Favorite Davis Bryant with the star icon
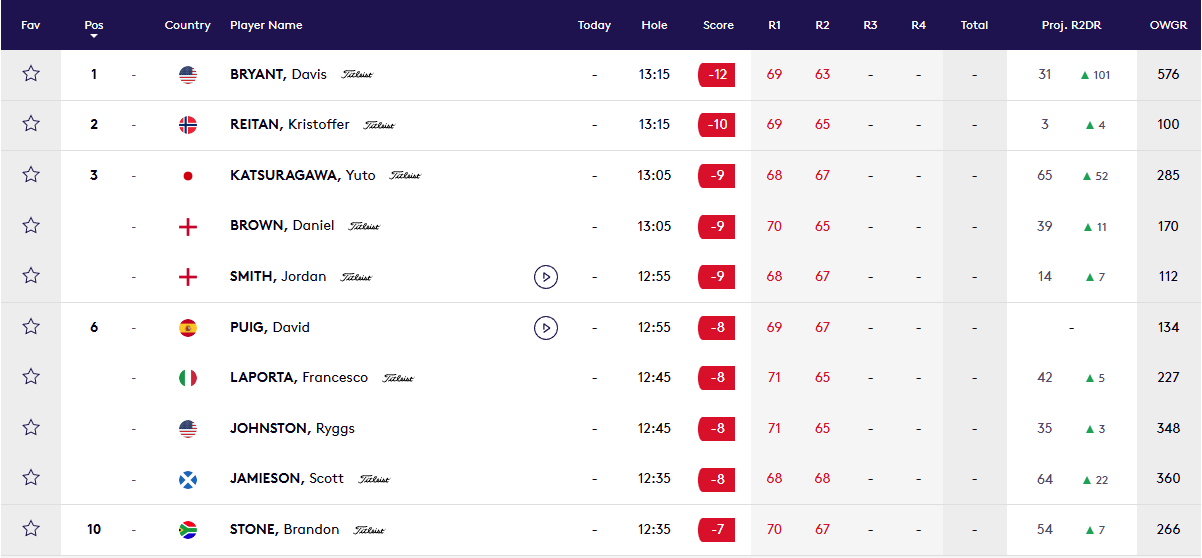 click(x=31, y=74)
